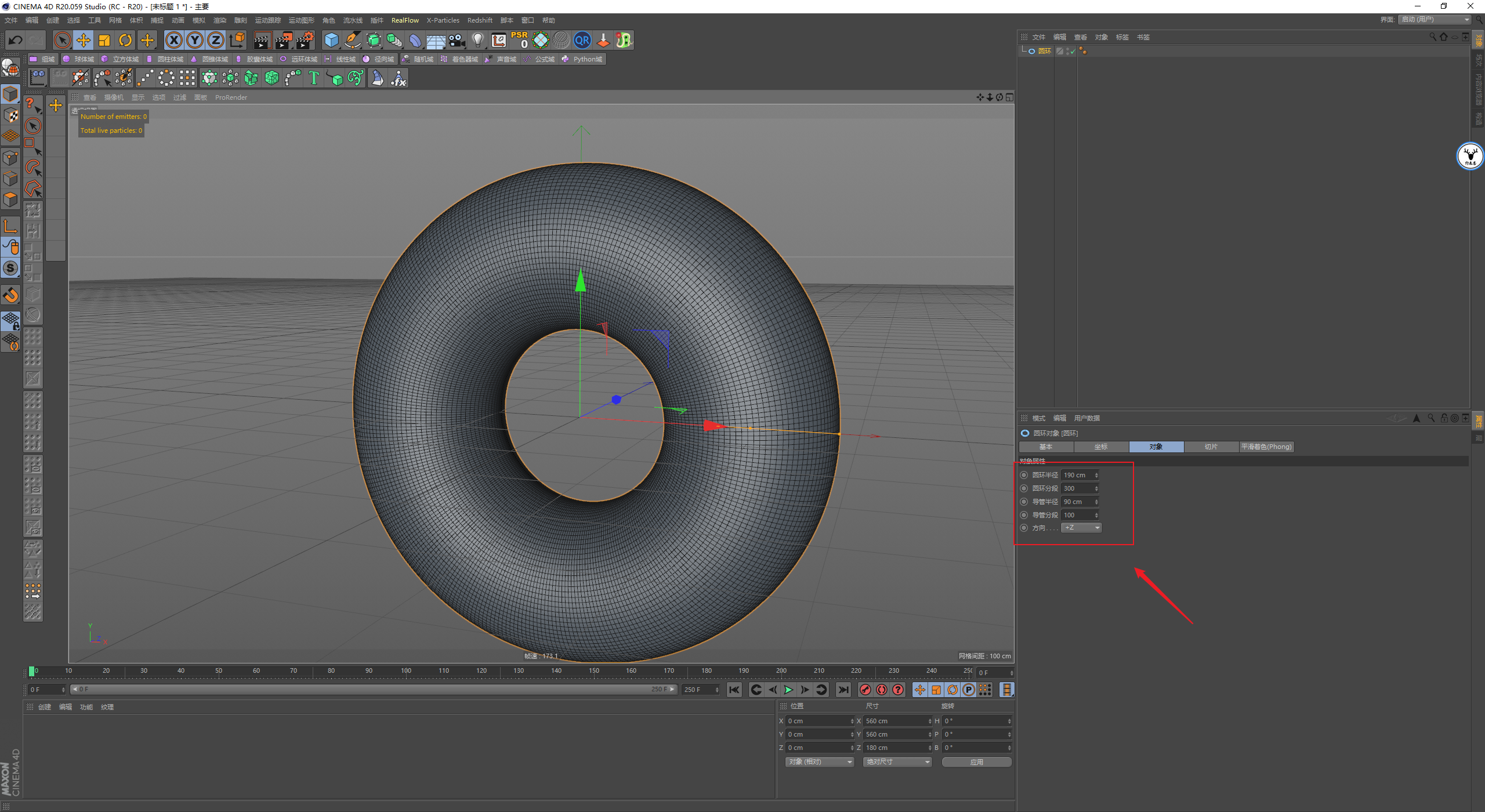Select the 圆环 object in object manager
Image resolution: width=1485 pixels, height=812 pixels.
tap(1044, 51)
